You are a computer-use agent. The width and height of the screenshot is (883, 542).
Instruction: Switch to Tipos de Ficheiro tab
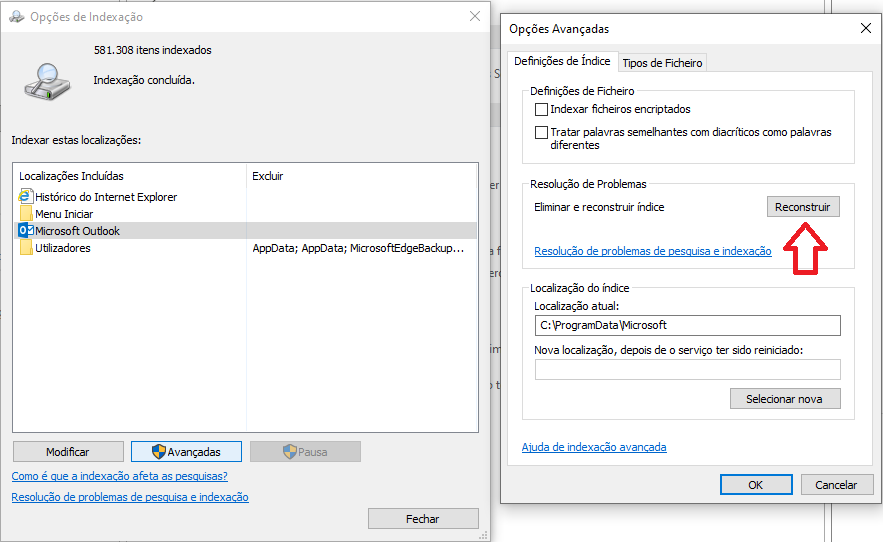[662, 62]
